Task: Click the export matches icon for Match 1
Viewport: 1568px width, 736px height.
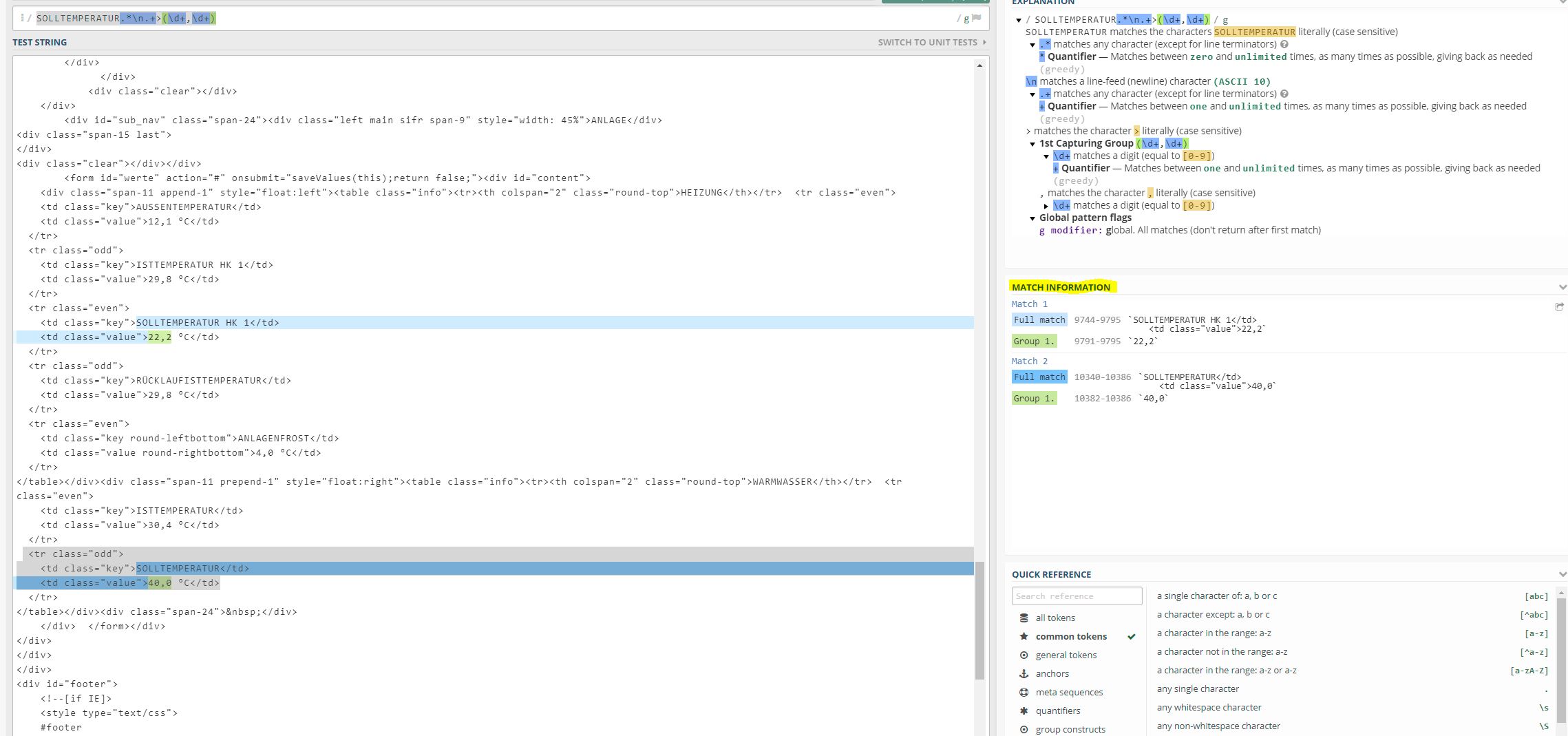Action: coord(1559,306)
